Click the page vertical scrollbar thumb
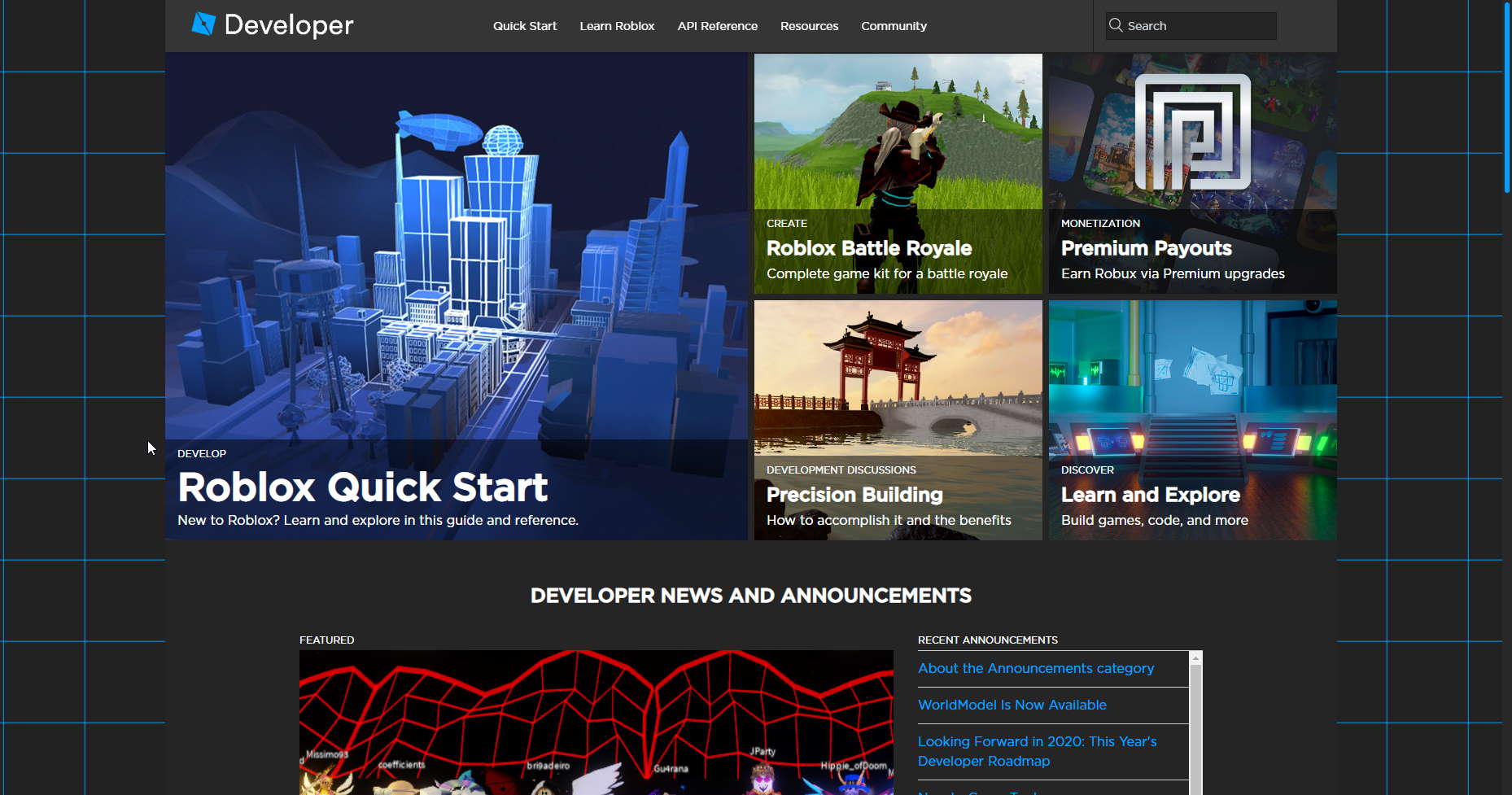Screen dimensions: 1512x795 (x=1506, y=96)
